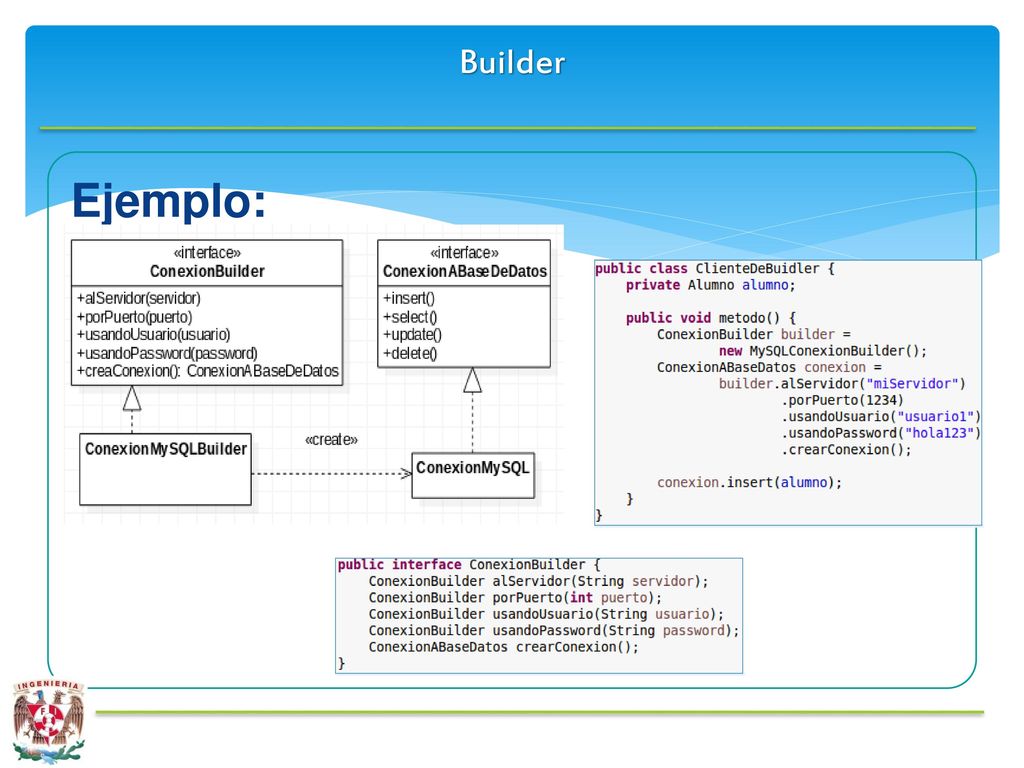Viewport: 1024px width, 768px height.
Task: Click the 'public class ClienteDeBuidler {' line
Action: coord(714,268)
